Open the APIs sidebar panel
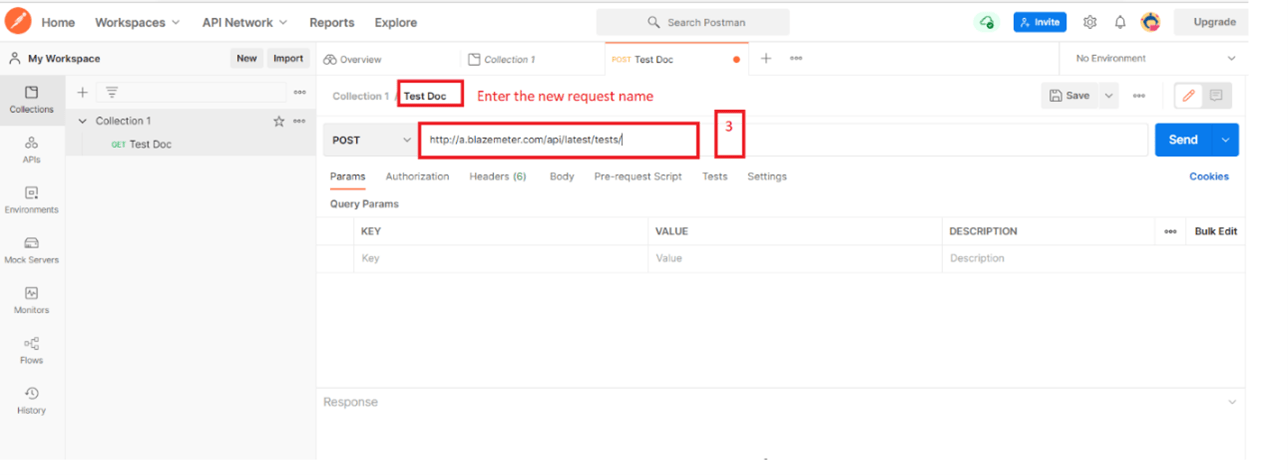 pos(31,150)
